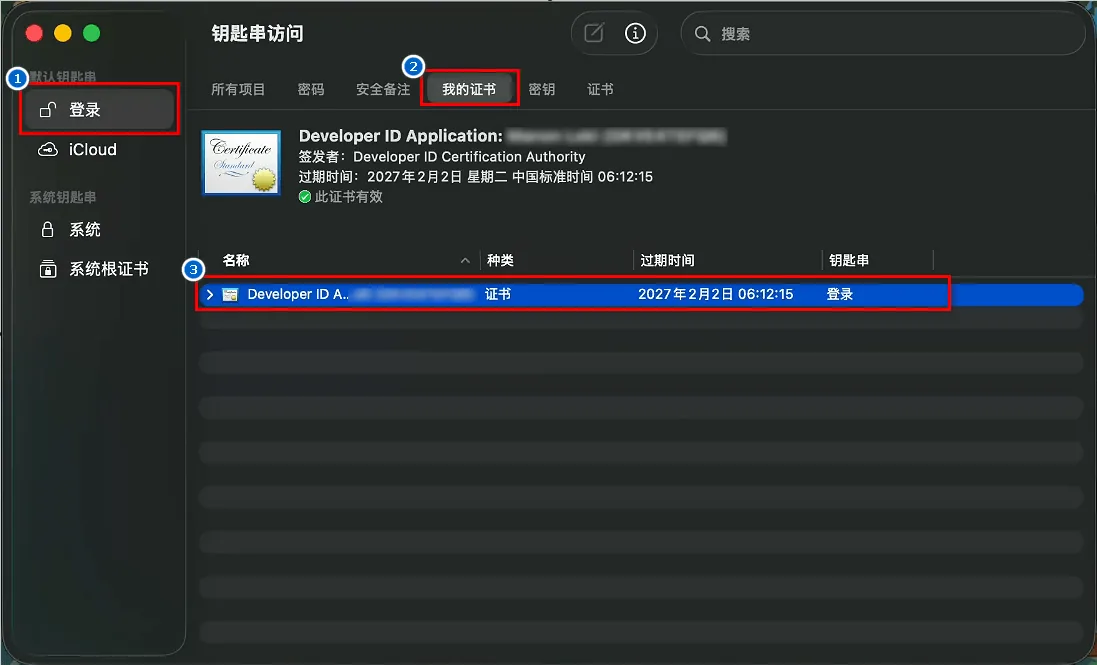Select the 我的证书 tab

click(469, 90)
